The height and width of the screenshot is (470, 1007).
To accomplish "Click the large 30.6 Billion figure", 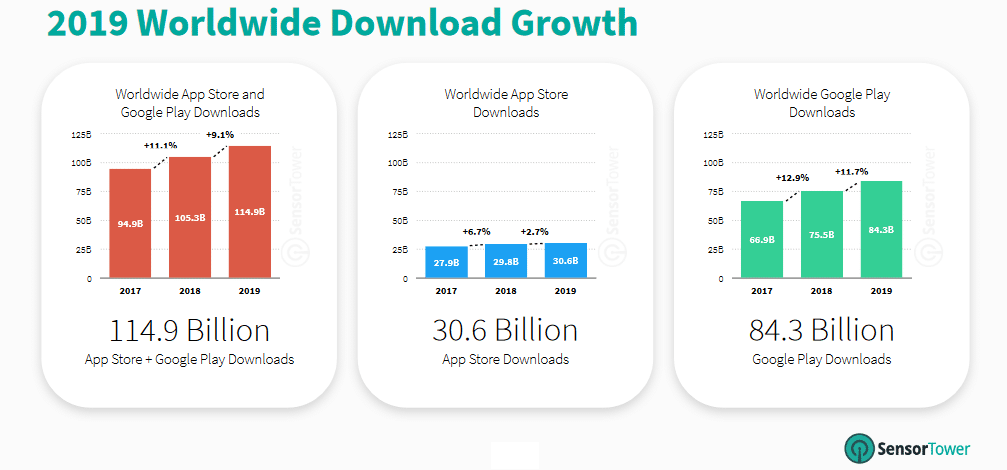I will [505, 330].
